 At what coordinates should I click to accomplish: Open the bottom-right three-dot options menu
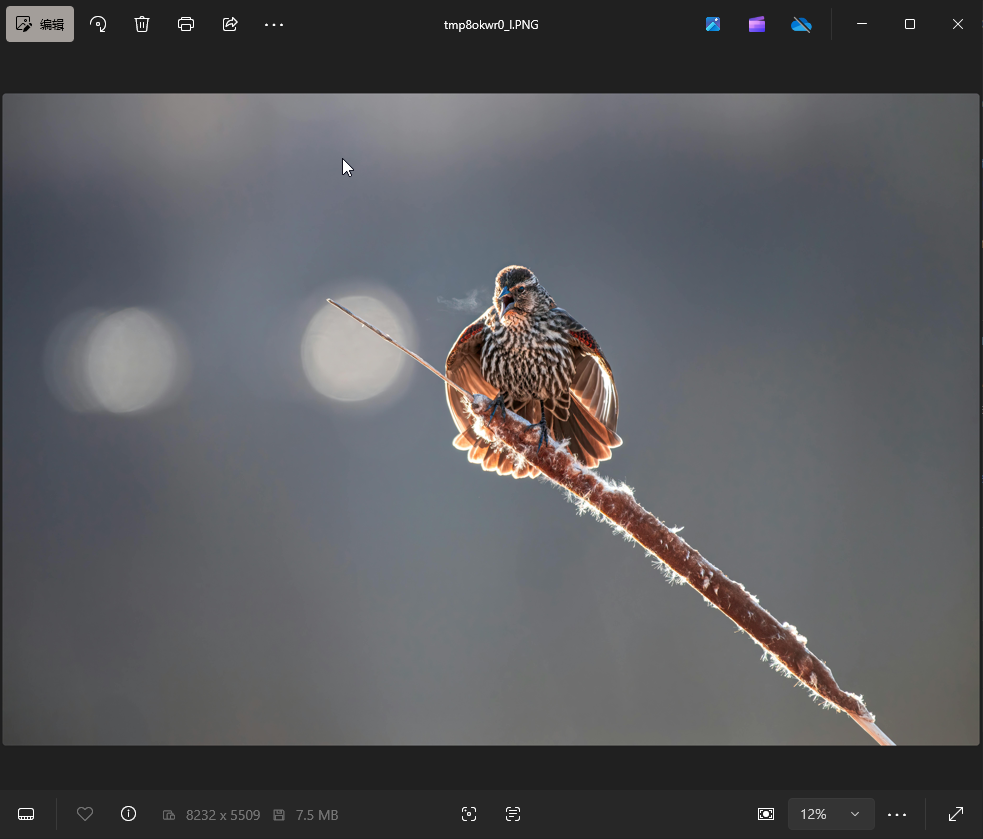click(897, 814)
